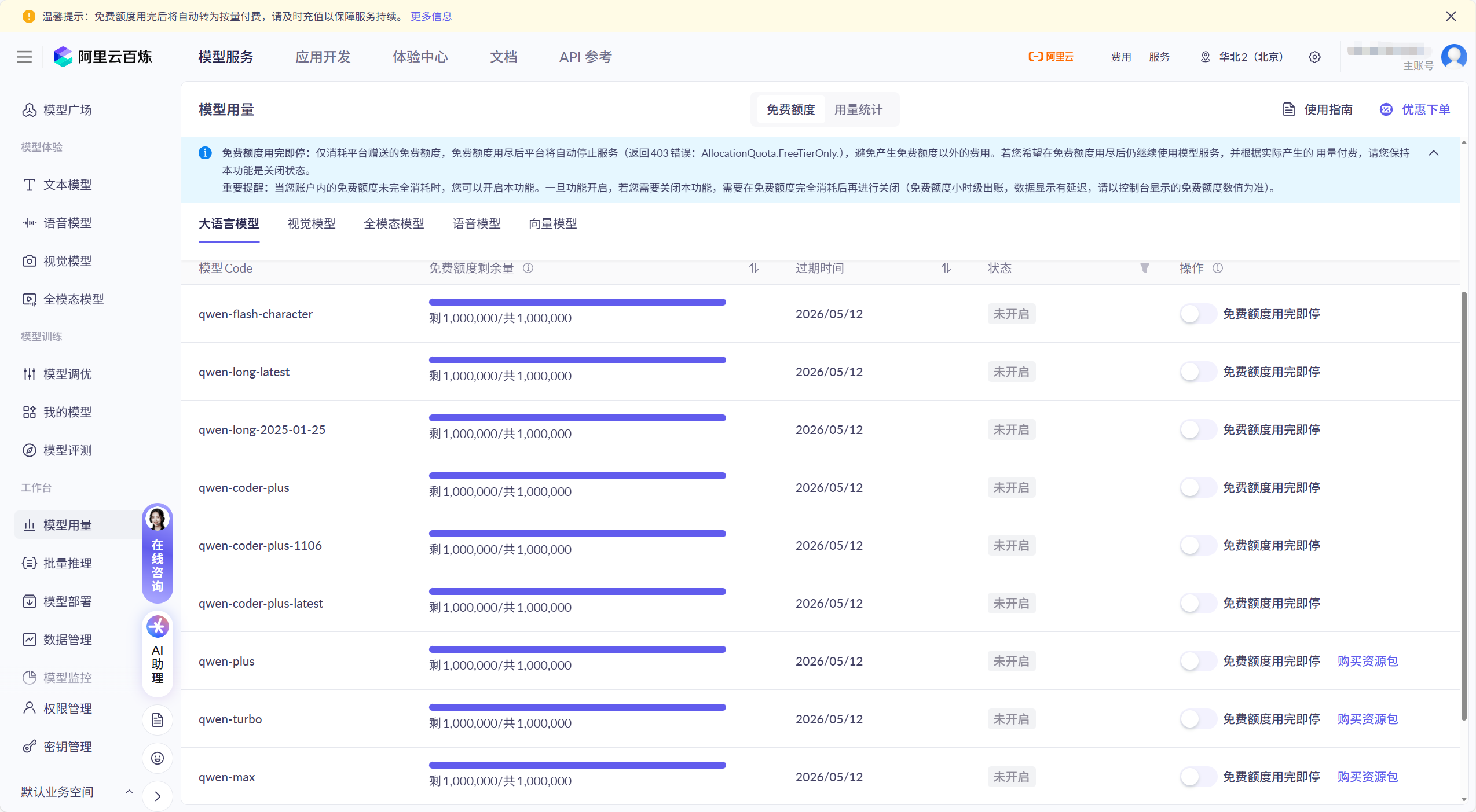This screenshot has height=812, width=1476.
Task: Switch to 全模态模型 tab in table
Action: (x=394, y=223)
